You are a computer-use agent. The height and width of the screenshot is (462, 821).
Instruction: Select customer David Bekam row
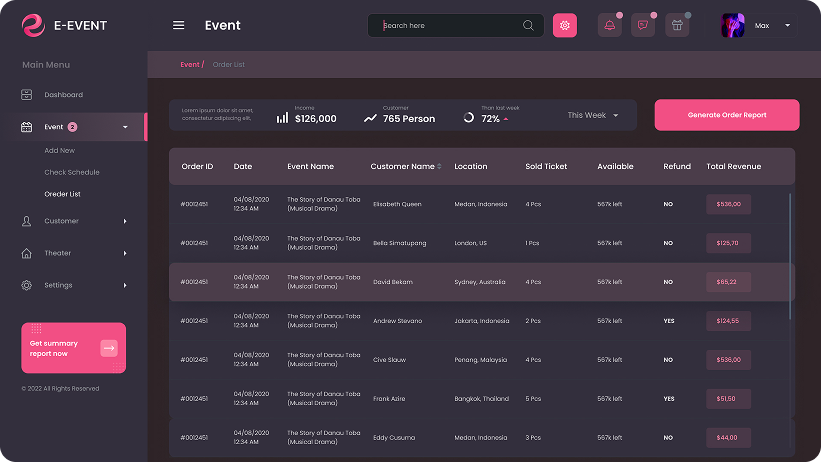click(482, 282)
